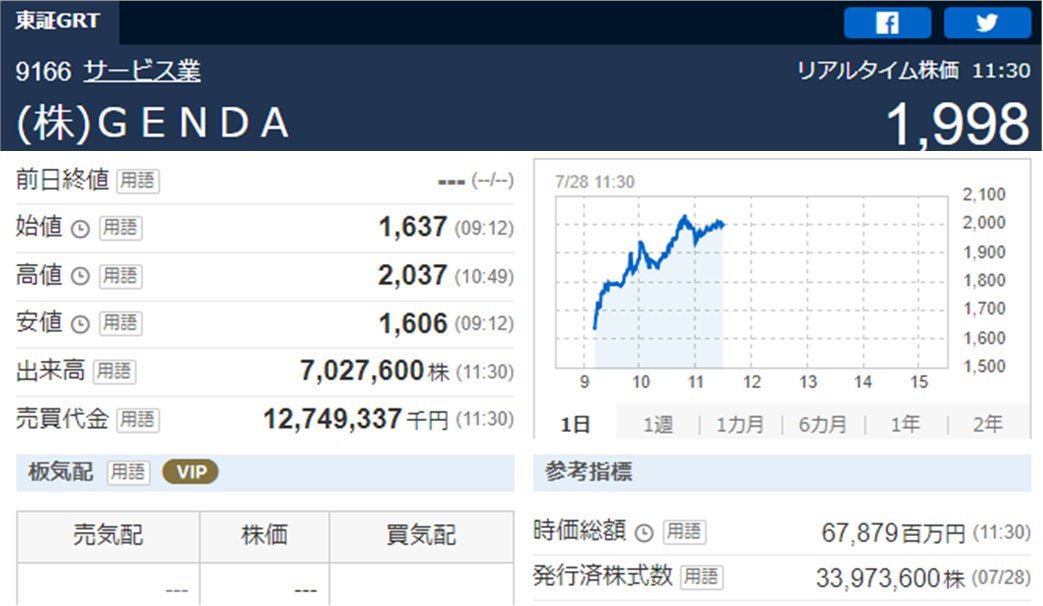Show the 1年 chart range

[x=905, y=424]
